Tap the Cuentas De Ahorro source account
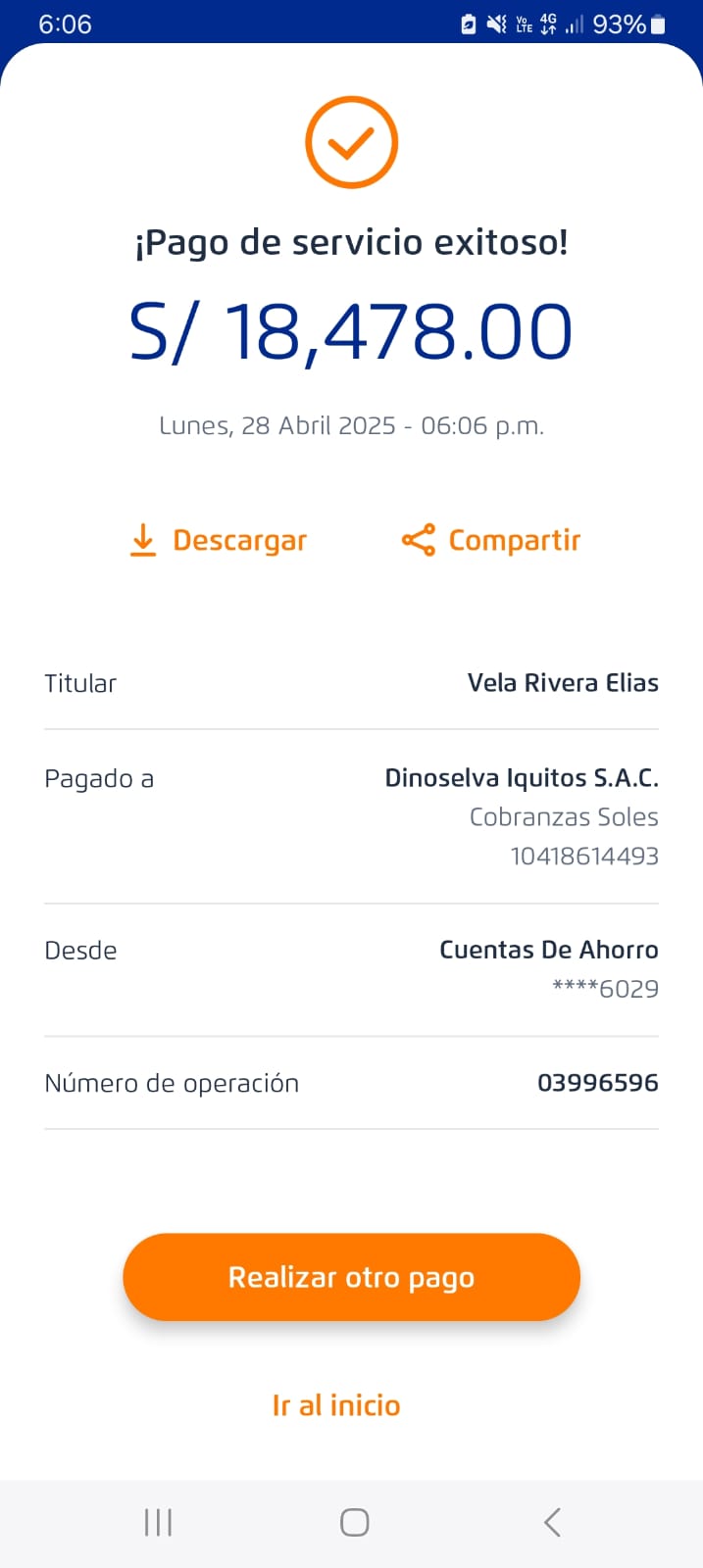The height and width of the screenshot is (1568, 703). pos(548,950)
